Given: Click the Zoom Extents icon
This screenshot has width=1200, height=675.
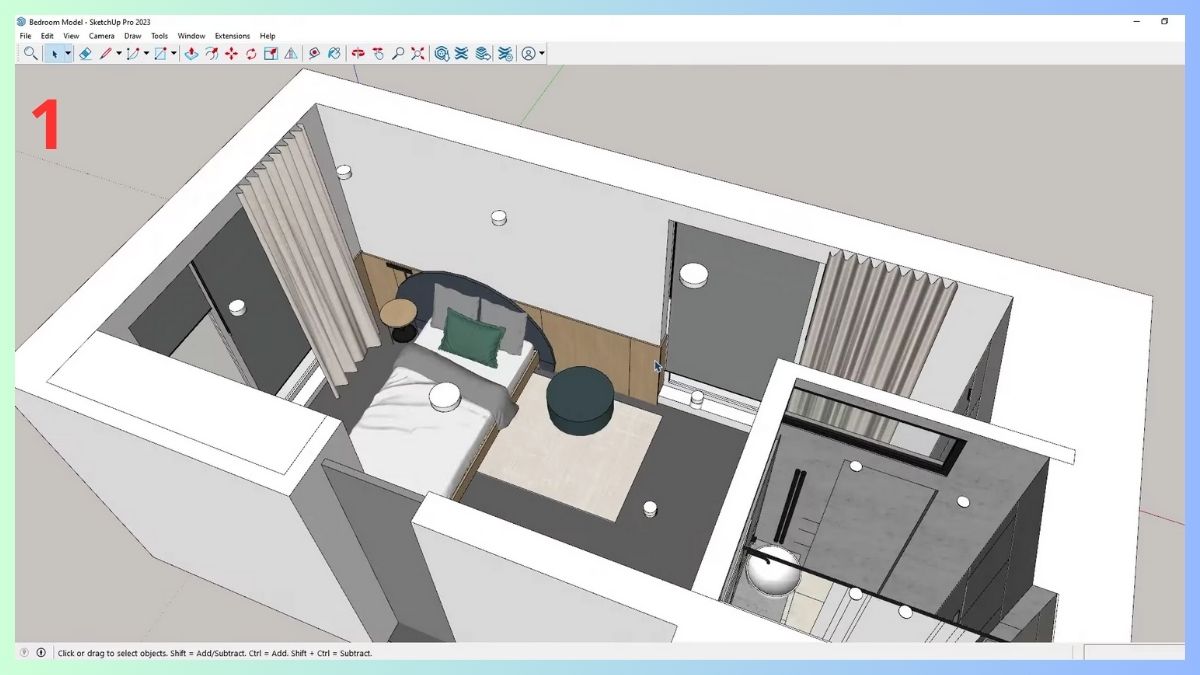Looking at the screenshot, I should [417, 53].
